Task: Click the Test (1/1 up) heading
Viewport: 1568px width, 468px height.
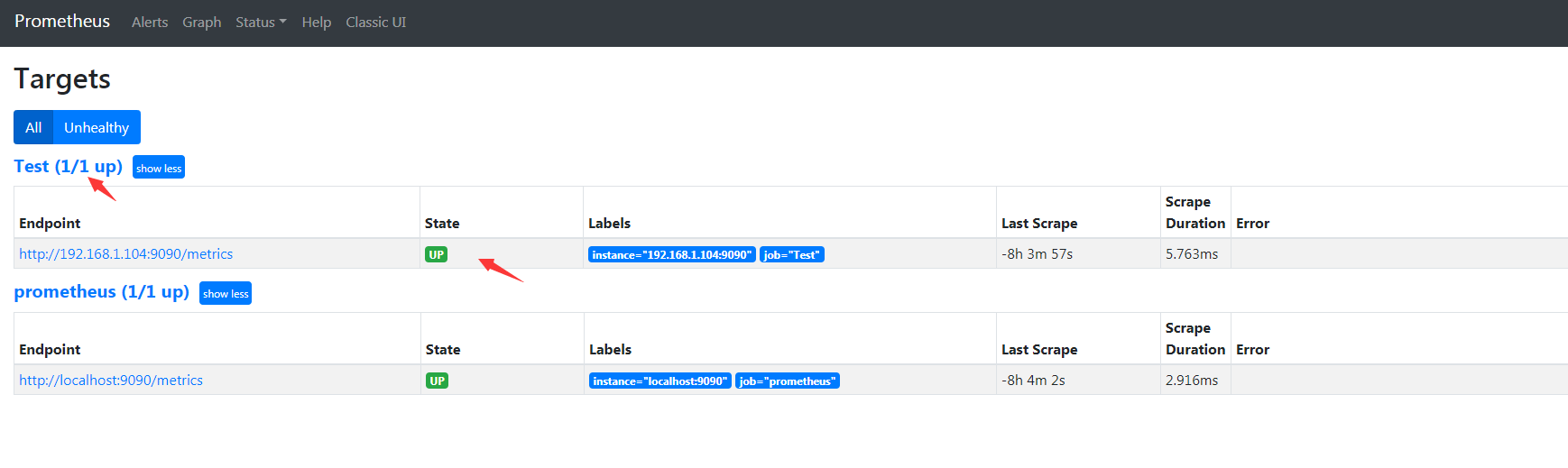Action: point(68,167)
